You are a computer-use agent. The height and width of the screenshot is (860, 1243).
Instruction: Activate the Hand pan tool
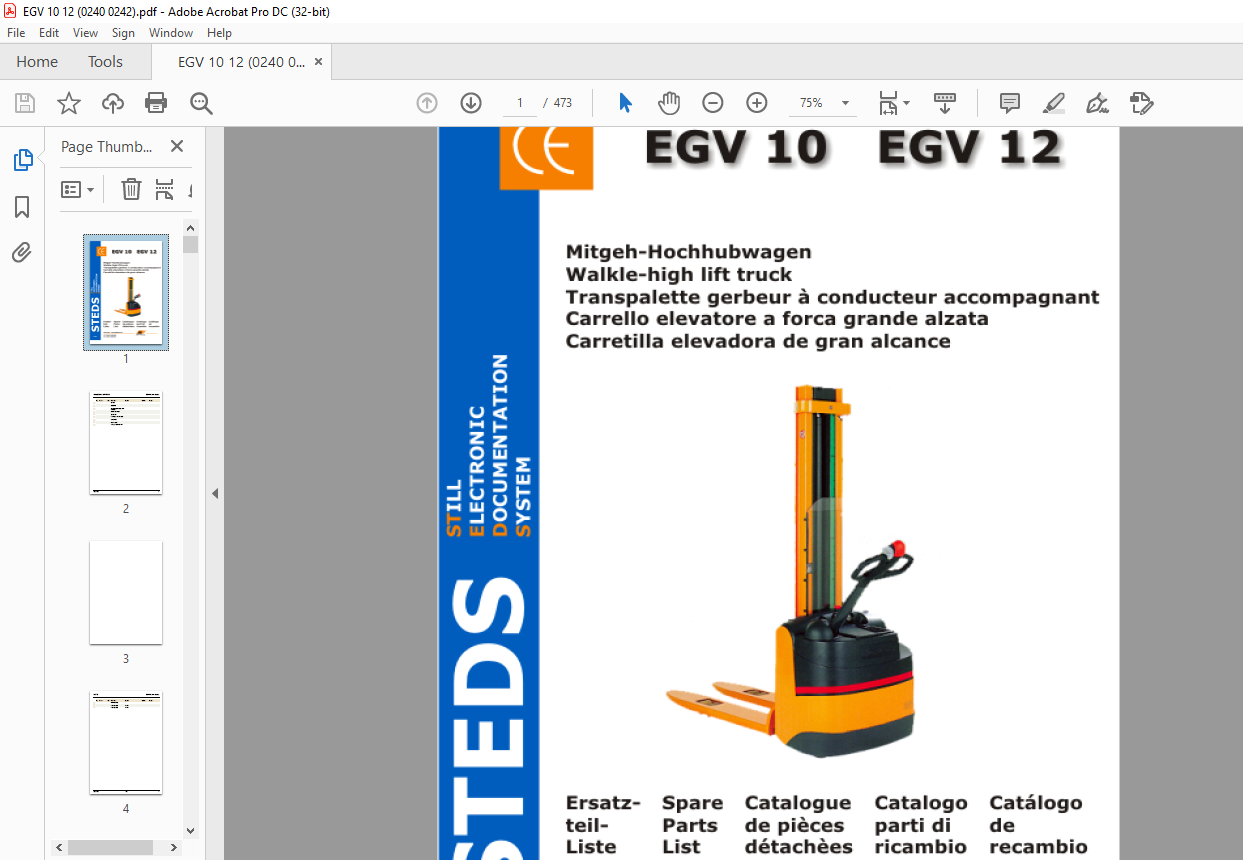click(x=669, y=103)
